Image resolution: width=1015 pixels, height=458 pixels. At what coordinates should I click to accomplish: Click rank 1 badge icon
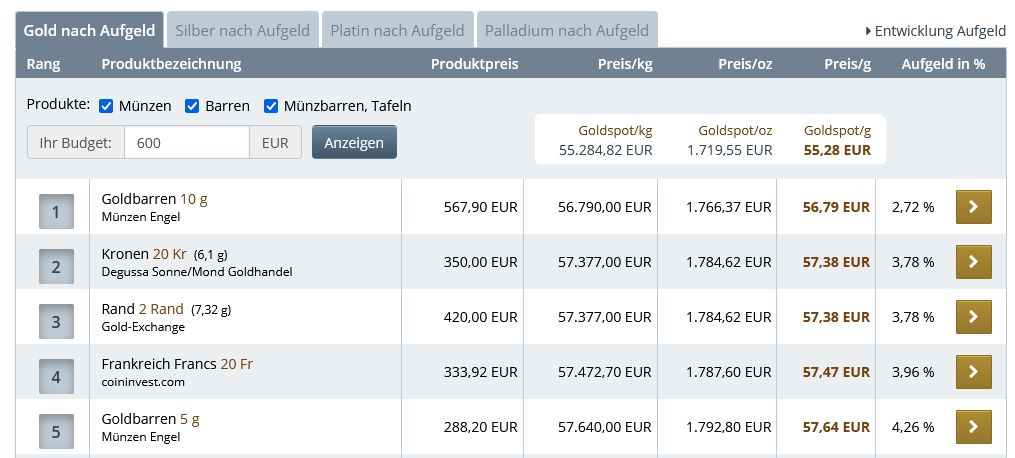point(56,212)
